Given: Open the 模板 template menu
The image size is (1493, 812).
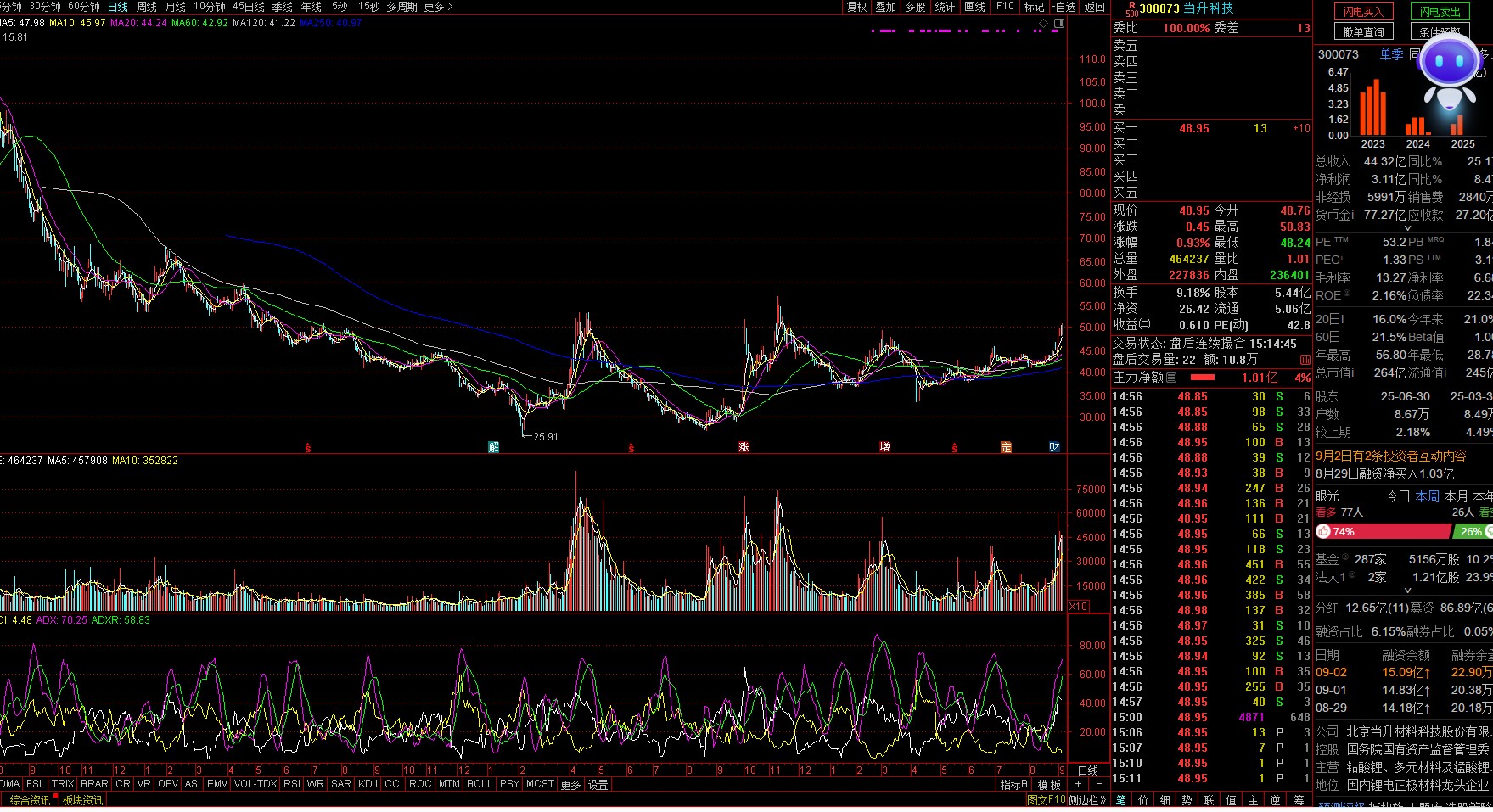Looking at the screenshot, I should point(1049,785).
